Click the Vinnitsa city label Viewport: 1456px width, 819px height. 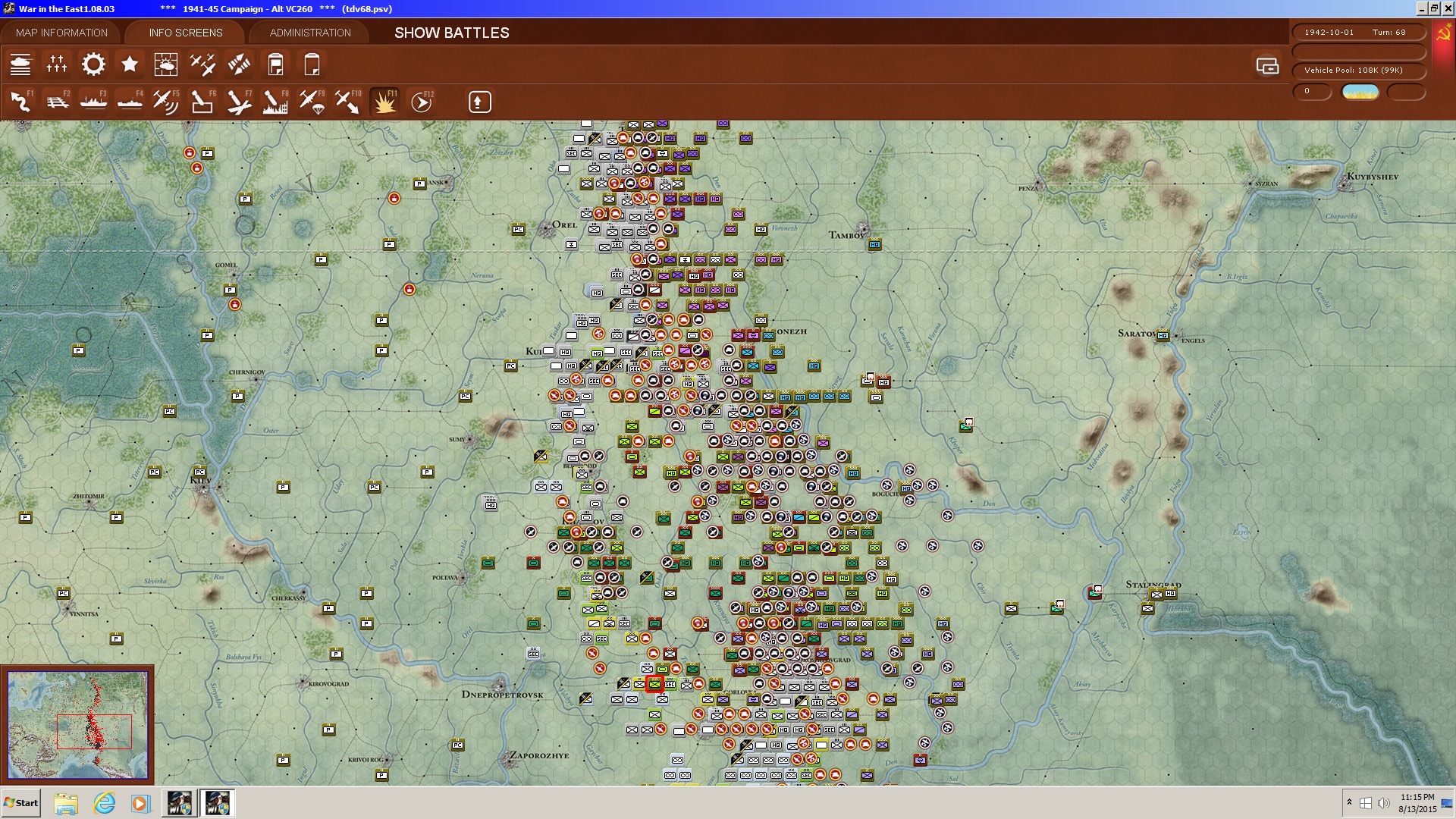84,614
